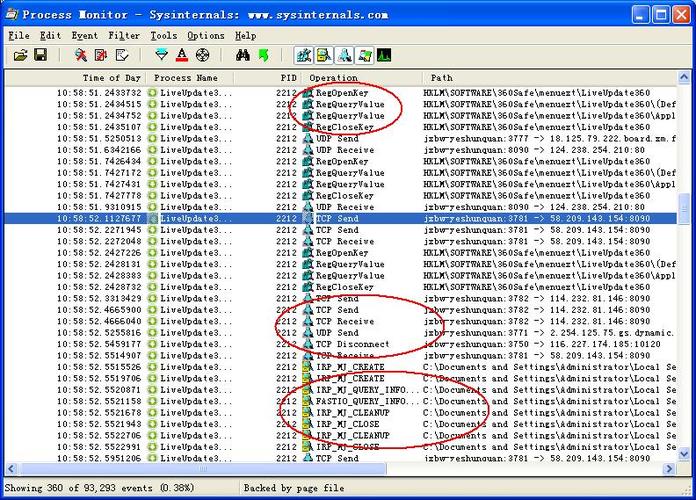Click file icon of IRP_MJ_QUERY_INFO row

(308, 390)
